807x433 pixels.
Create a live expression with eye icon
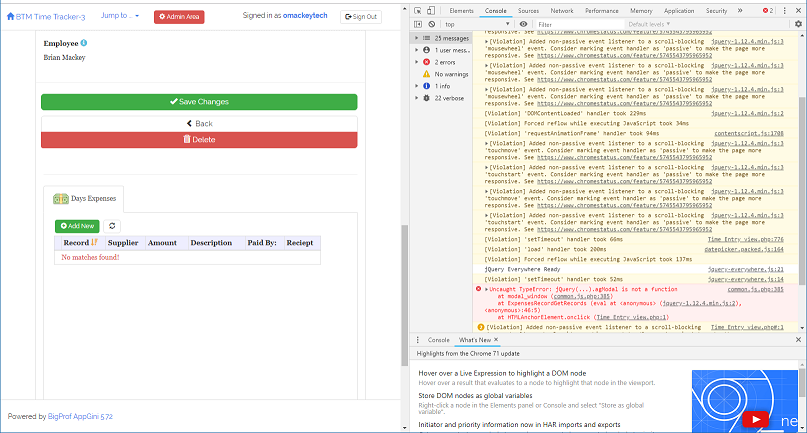(x=523, y=24)
